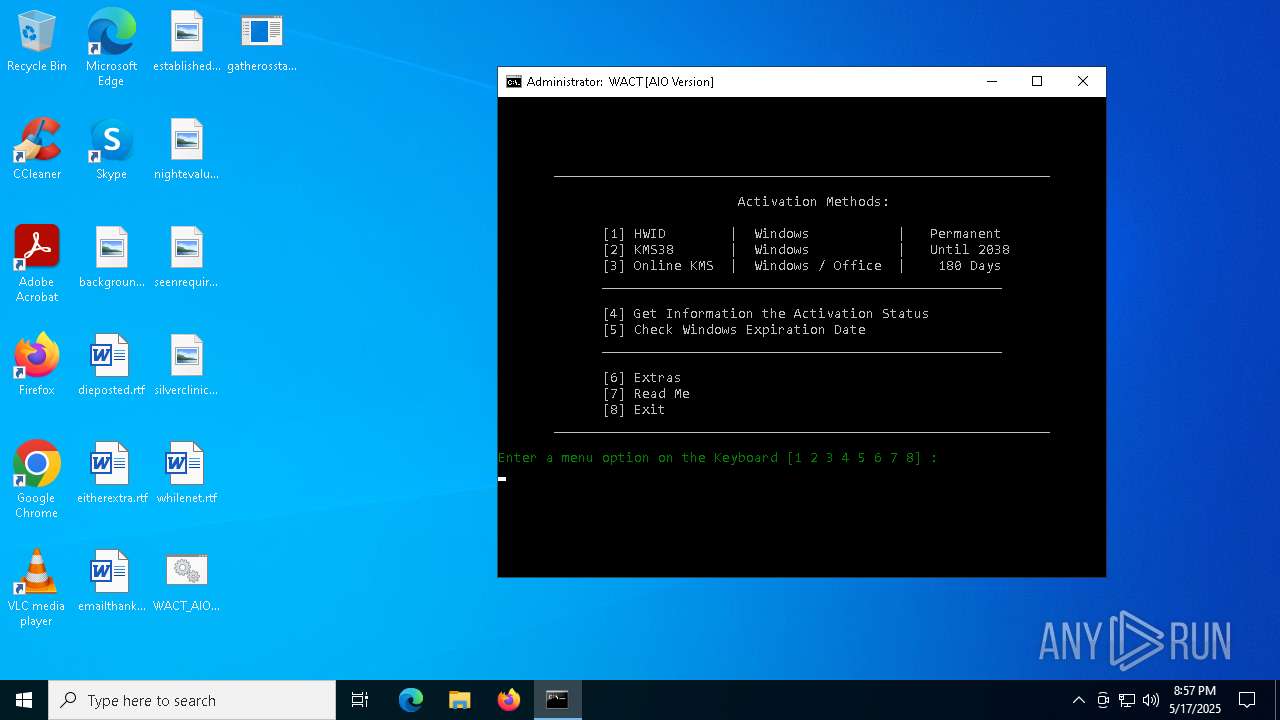Show hidden system tray icons
The height and width of the screenshot is (720, 1280).
click(x=1078, y=700)
